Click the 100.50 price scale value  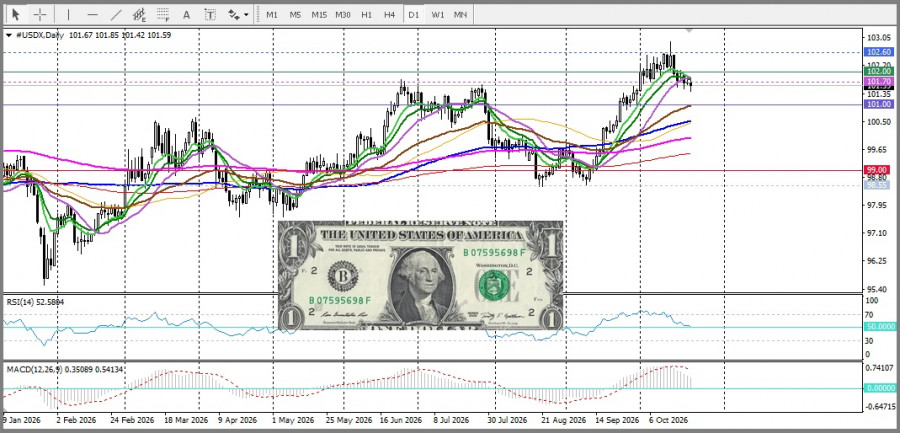pos(878,122)
